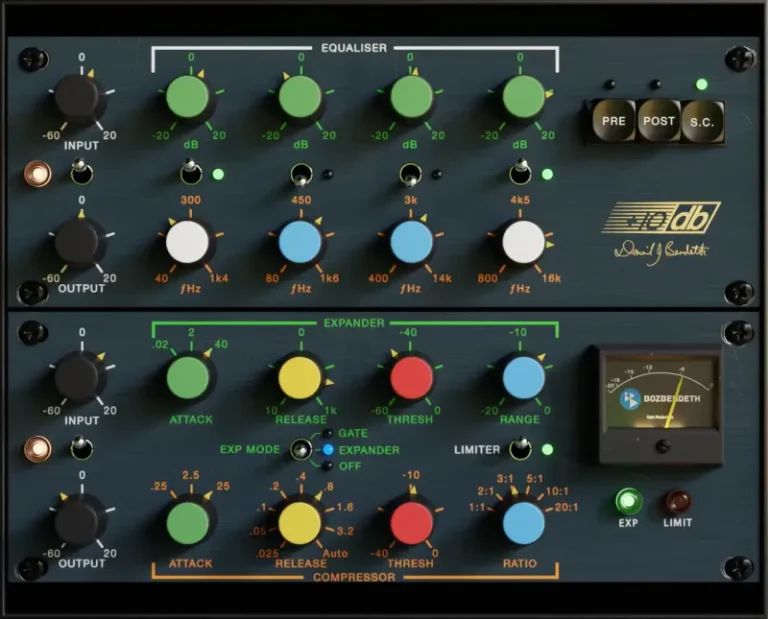This screenshot has height=619, width=768.
Task: Click the dynamics power indicator lamp
Action: click(38, 449)
